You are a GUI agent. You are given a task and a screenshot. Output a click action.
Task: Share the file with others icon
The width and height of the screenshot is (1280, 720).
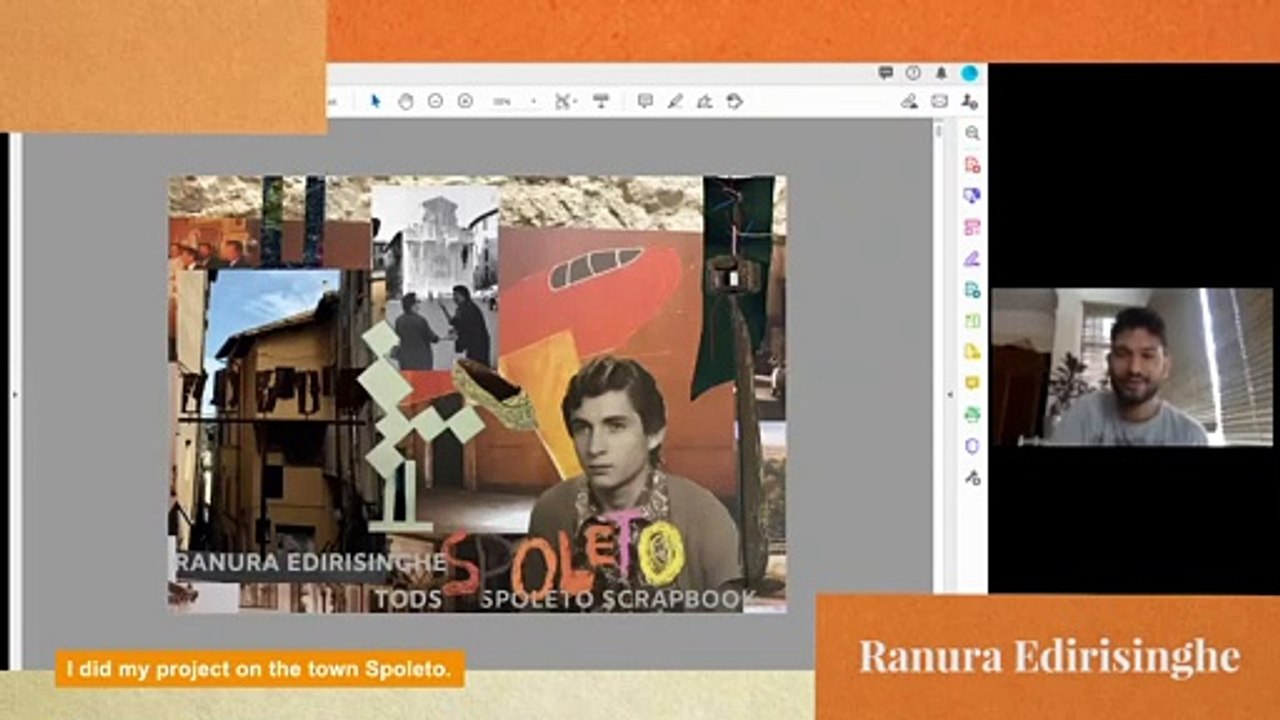click(x=969, y=101)
